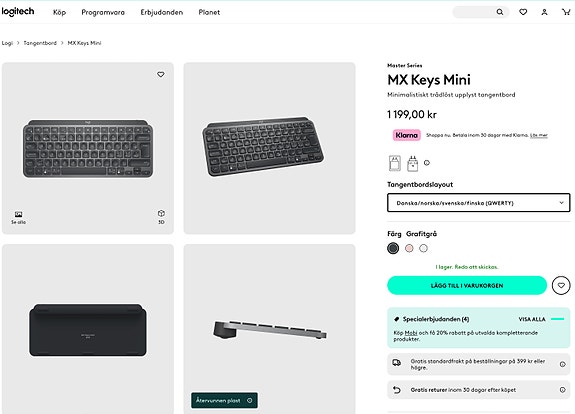
Task: Click the search magnifier icon
Action: pyautogui.click(x=499, y=12)
